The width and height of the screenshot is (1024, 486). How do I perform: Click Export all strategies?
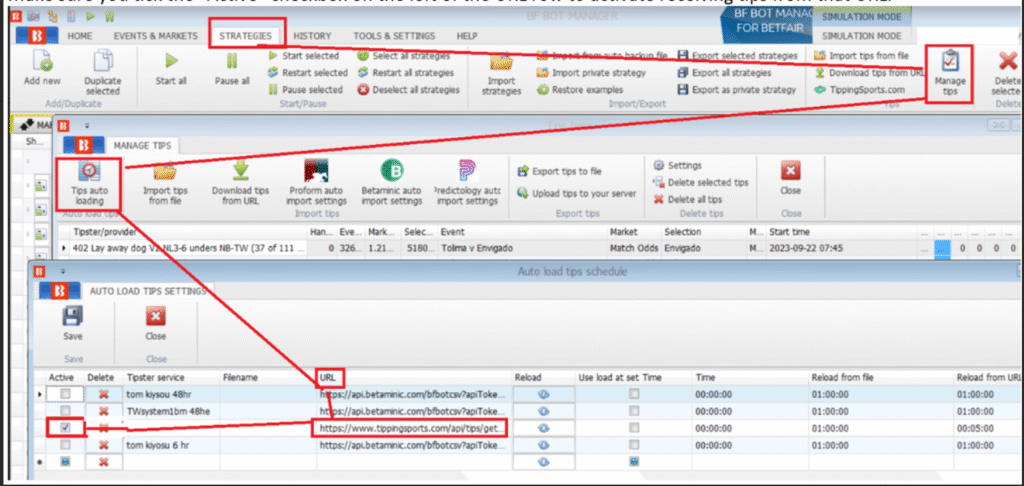pyautogui.click(x=724, y=73)
